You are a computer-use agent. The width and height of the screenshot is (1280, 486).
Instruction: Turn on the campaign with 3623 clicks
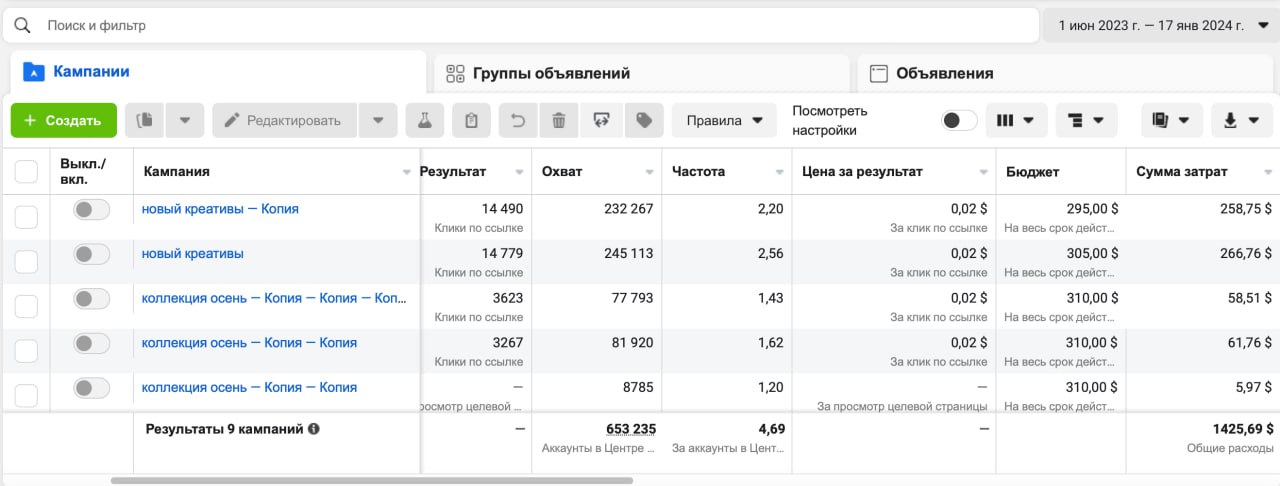click(x=91, y=298)
